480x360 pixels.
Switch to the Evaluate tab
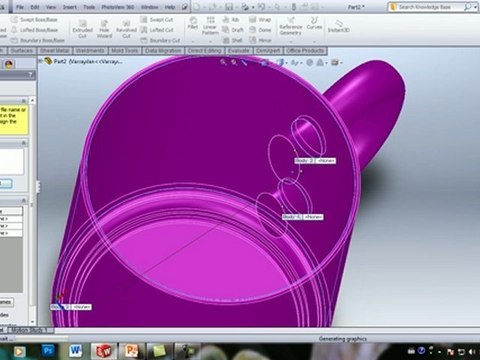tap(239, 51)
